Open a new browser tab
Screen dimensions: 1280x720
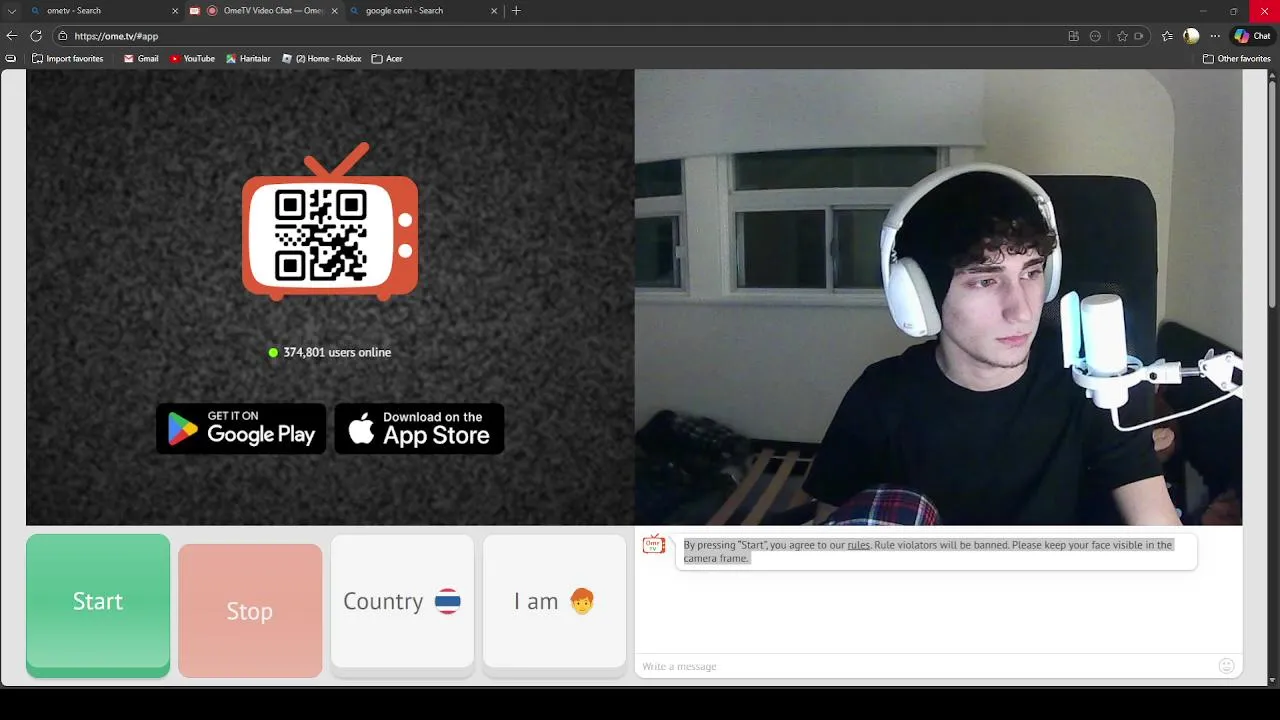(516, 11)
